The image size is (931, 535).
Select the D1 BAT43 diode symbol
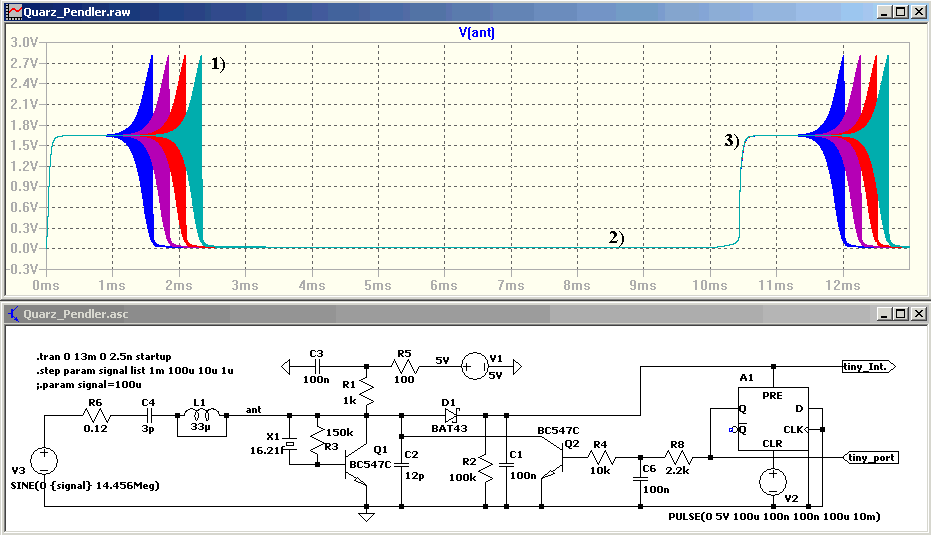point(452,415)
